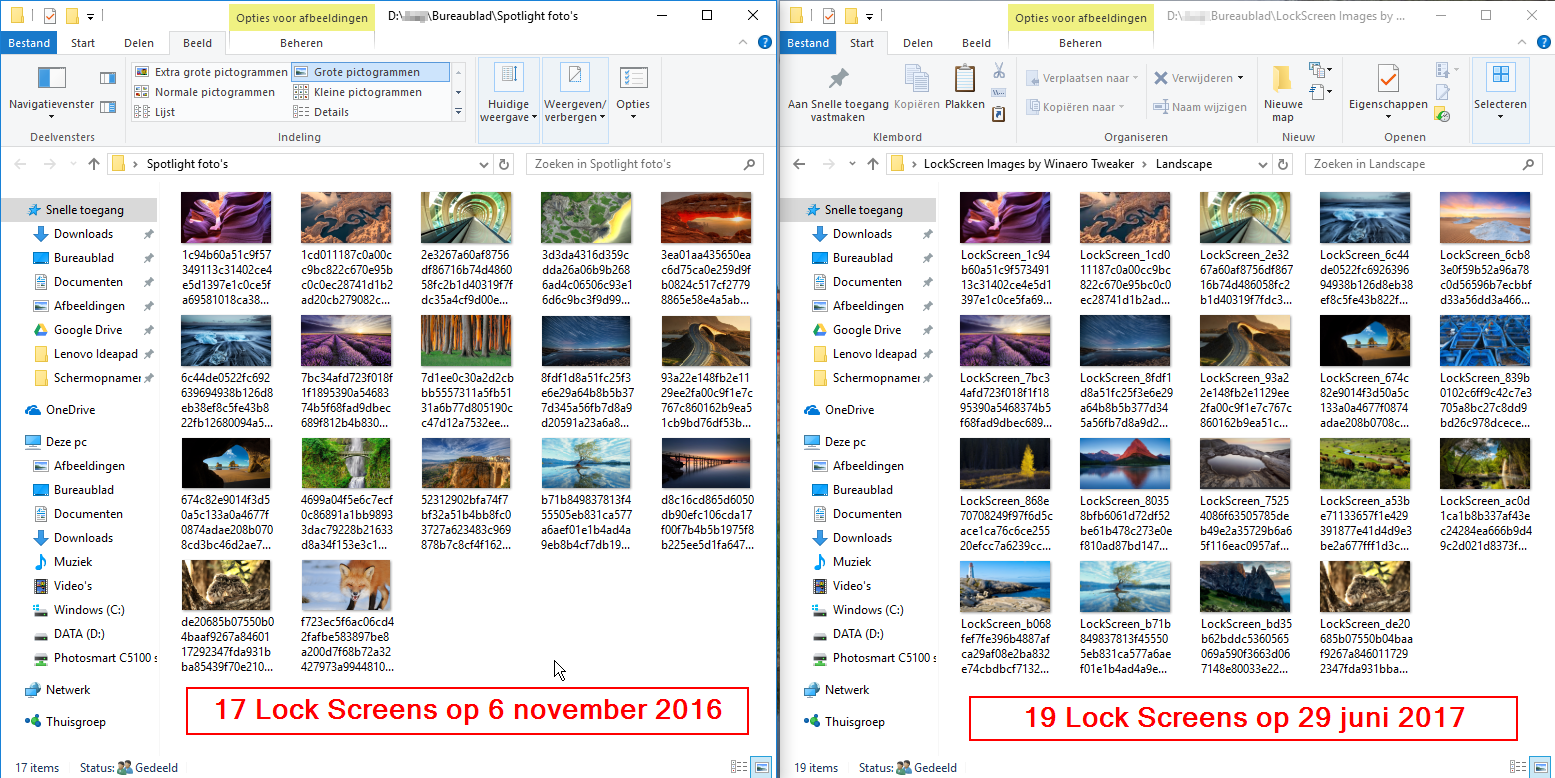Image resolution: width=1555 pixels, height=778 pixels.
Task: Go up one level from Spotlight foto's
Action: (x=94, y=164)
